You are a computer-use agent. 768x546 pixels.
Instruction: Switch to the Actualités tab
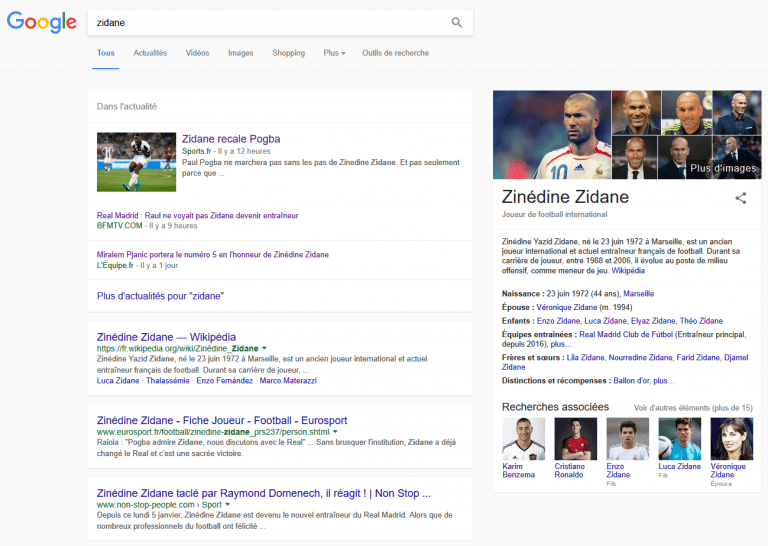tap(150, 53)
